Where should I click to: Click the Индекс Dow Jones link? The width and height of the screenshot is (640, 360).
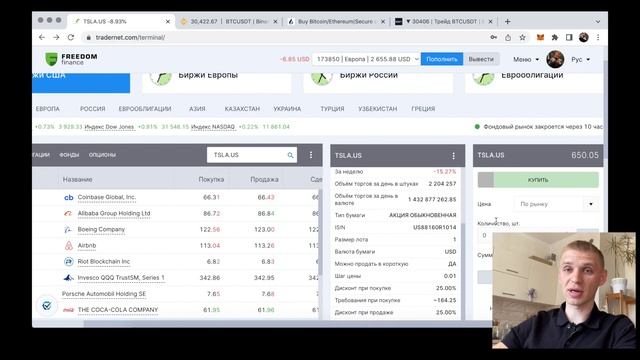coord(109,127)
